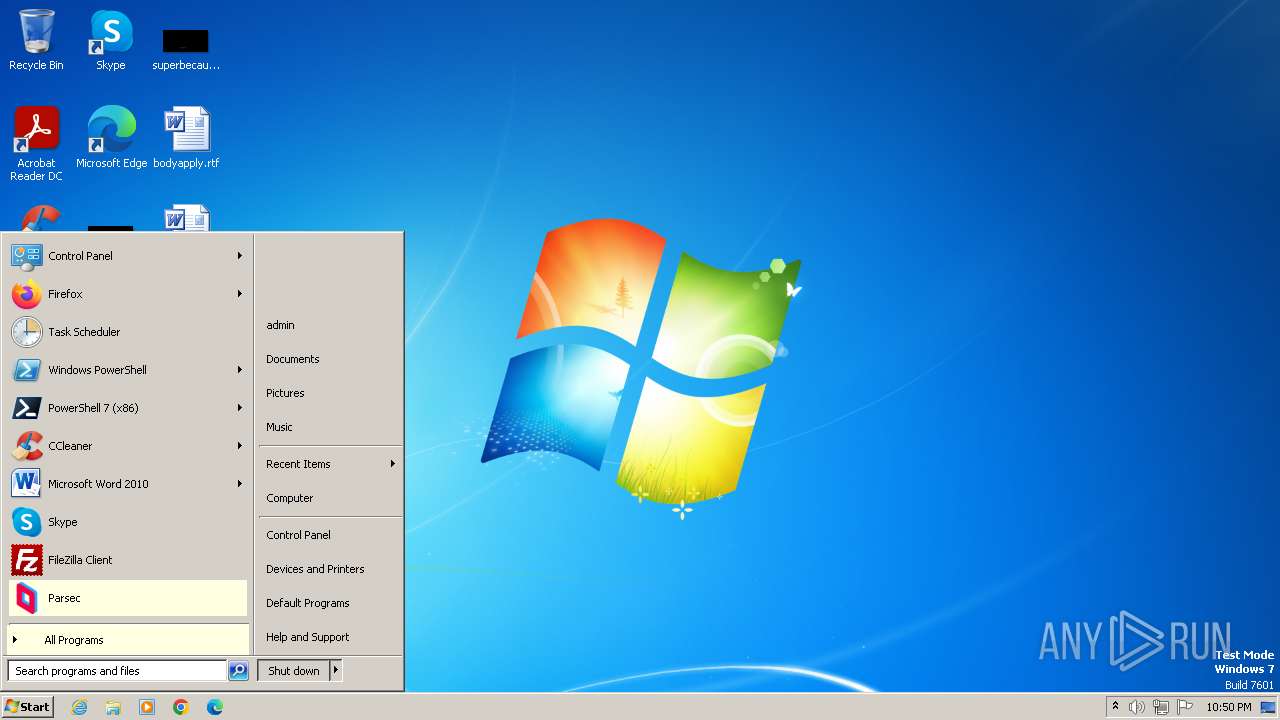Image resolution: width=1280 pixels, height=720 pixels.
Task: Launch FileZilla Client from Start menu
Action: tap(128, 560)
